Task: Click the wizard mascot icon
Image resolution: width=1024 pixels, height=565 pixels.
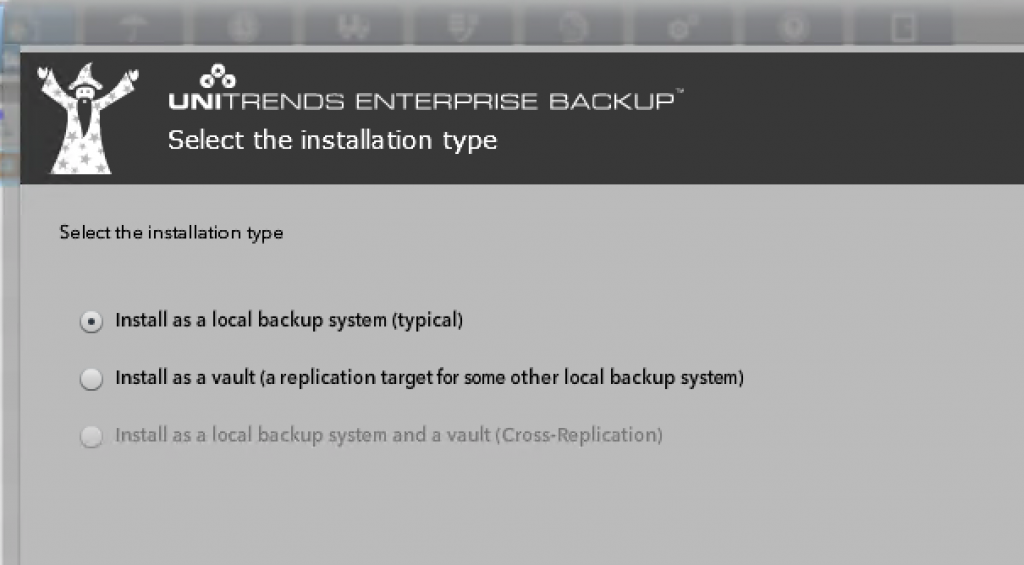Action: click(x=87, y=119)
